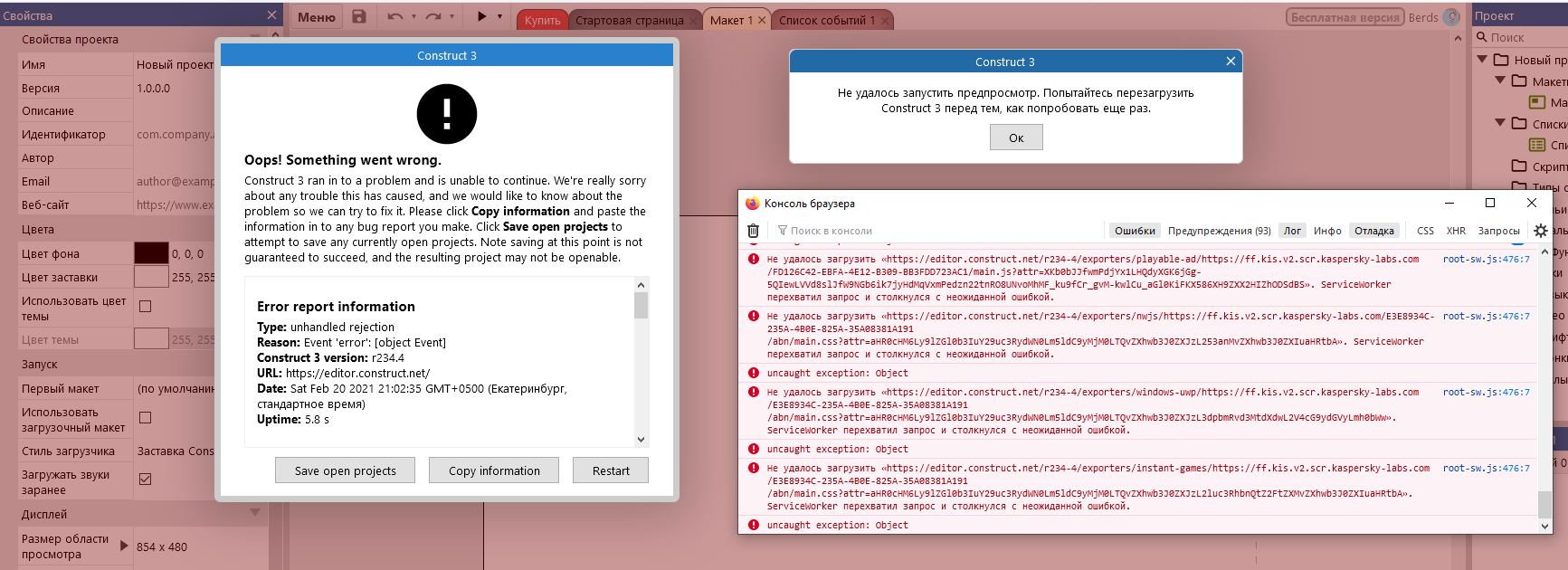Viewport: 1568px width, 570px height.
Task: Open the Berds user account avatar
Action: click(x=1451, y=17)
